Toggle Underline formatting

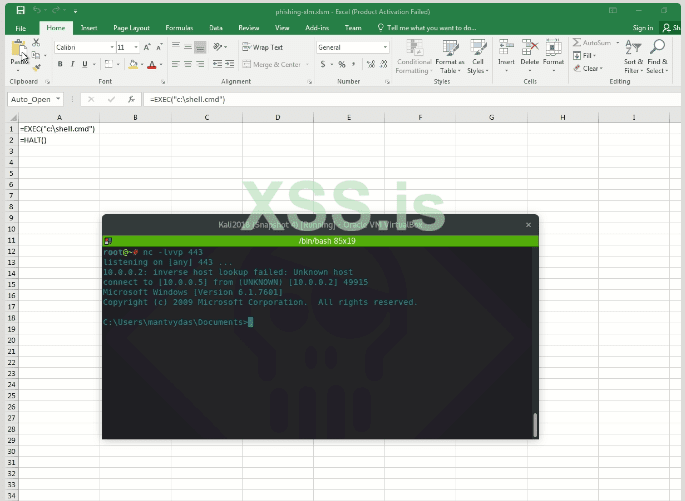point(85,64)
